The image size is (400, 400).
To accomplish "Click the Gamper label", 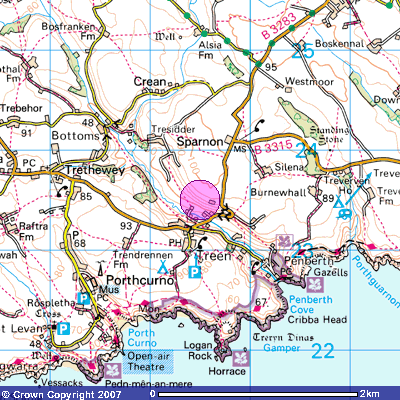I will pyautogui.click(x=282, y=348).
